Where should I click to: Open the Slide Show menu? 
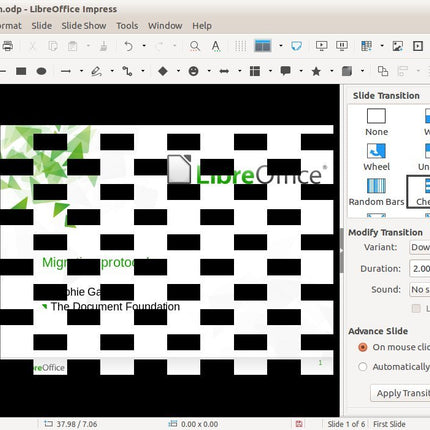(x=84, y=26)
